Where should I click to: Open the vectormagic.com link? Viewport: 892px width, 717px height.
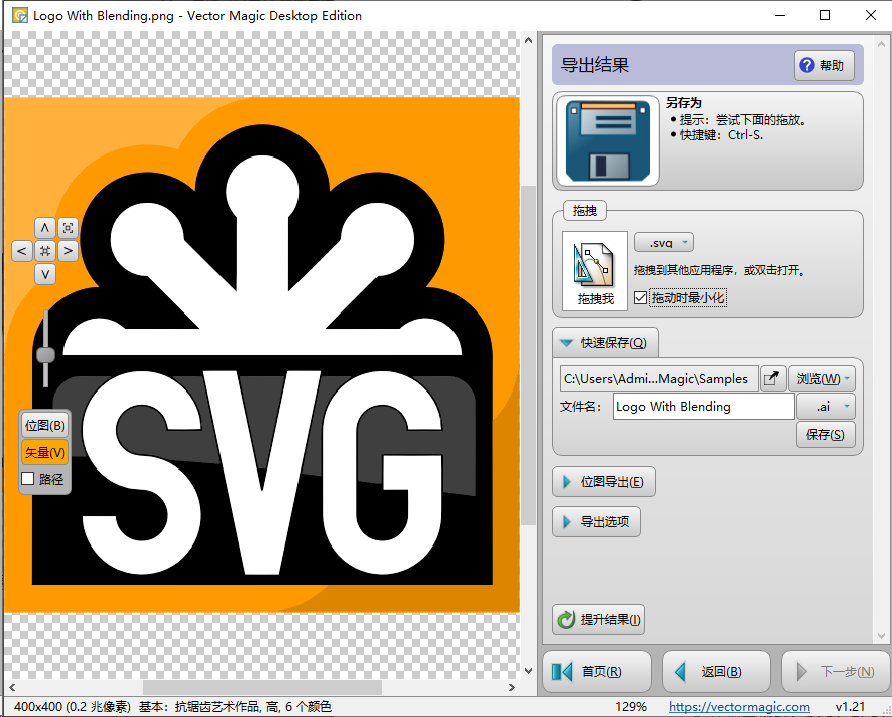(x=739, y=707)
